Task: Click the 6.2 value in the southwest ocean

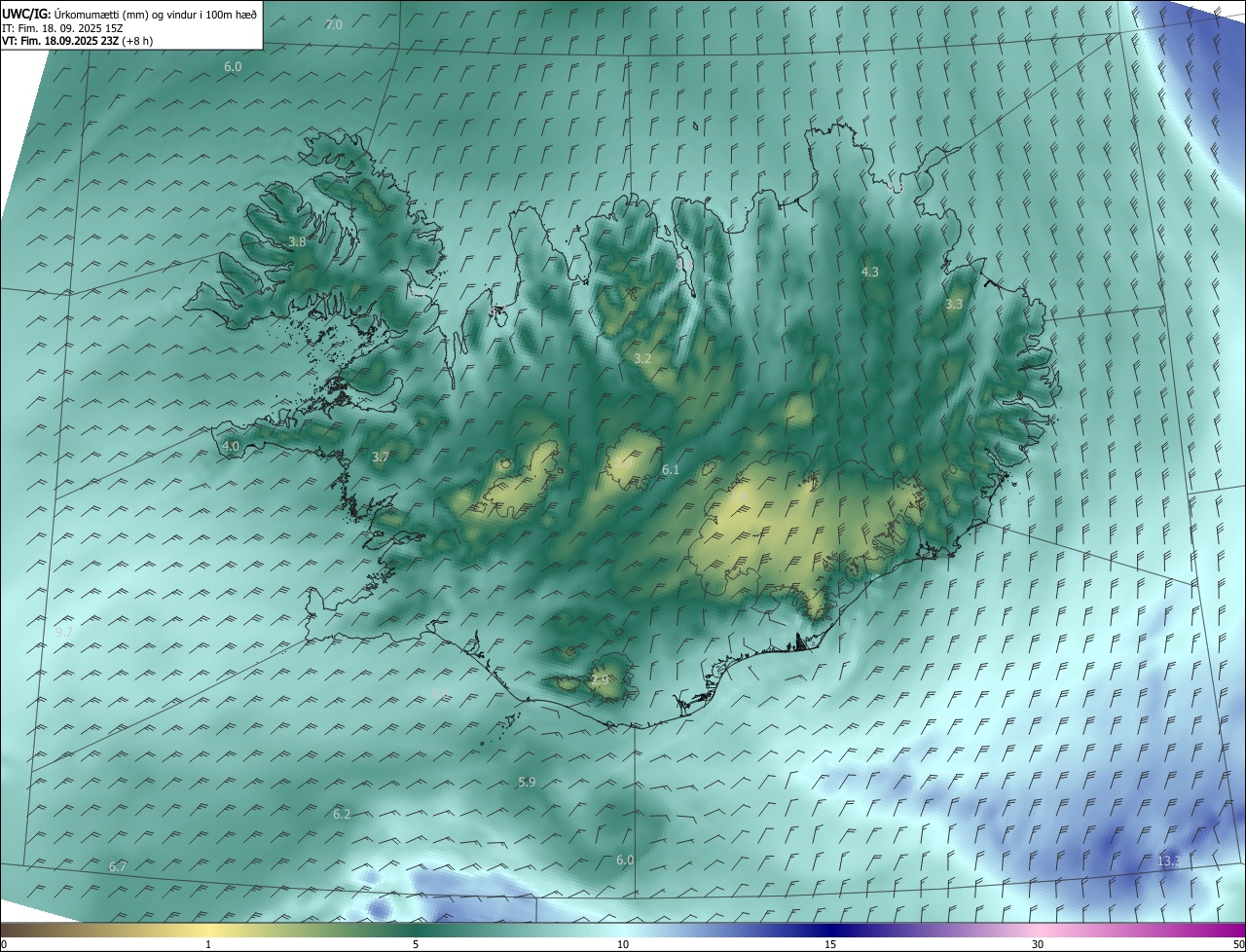Action: point(342,814)
